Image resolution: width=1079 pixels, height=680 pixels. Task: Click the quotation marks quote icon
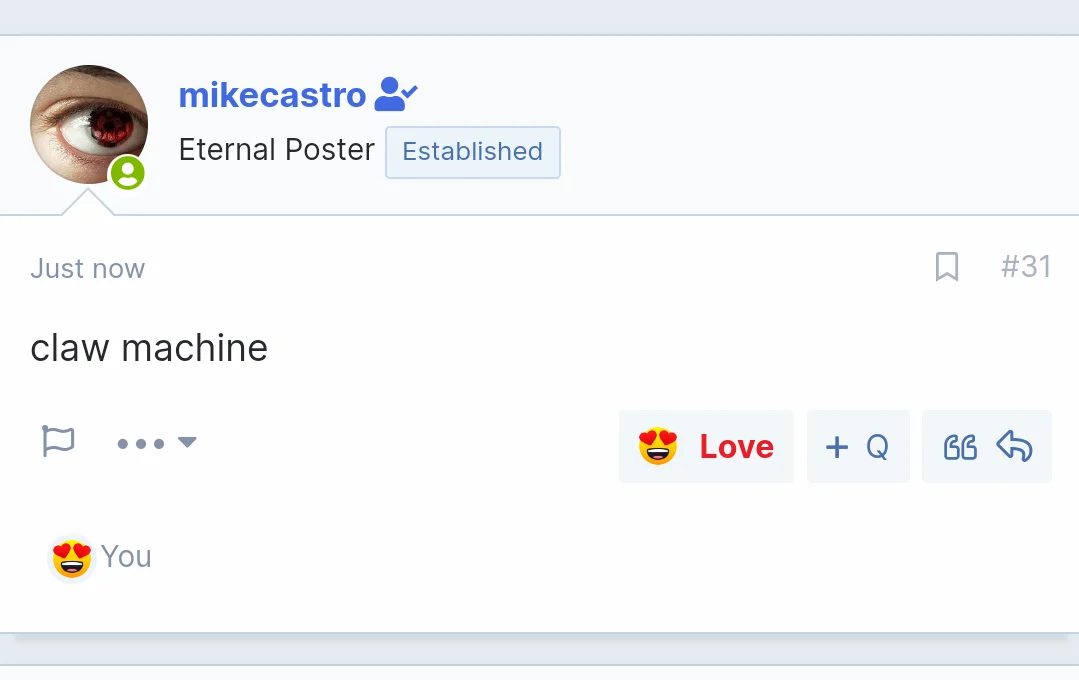click(x=960, y=447)
